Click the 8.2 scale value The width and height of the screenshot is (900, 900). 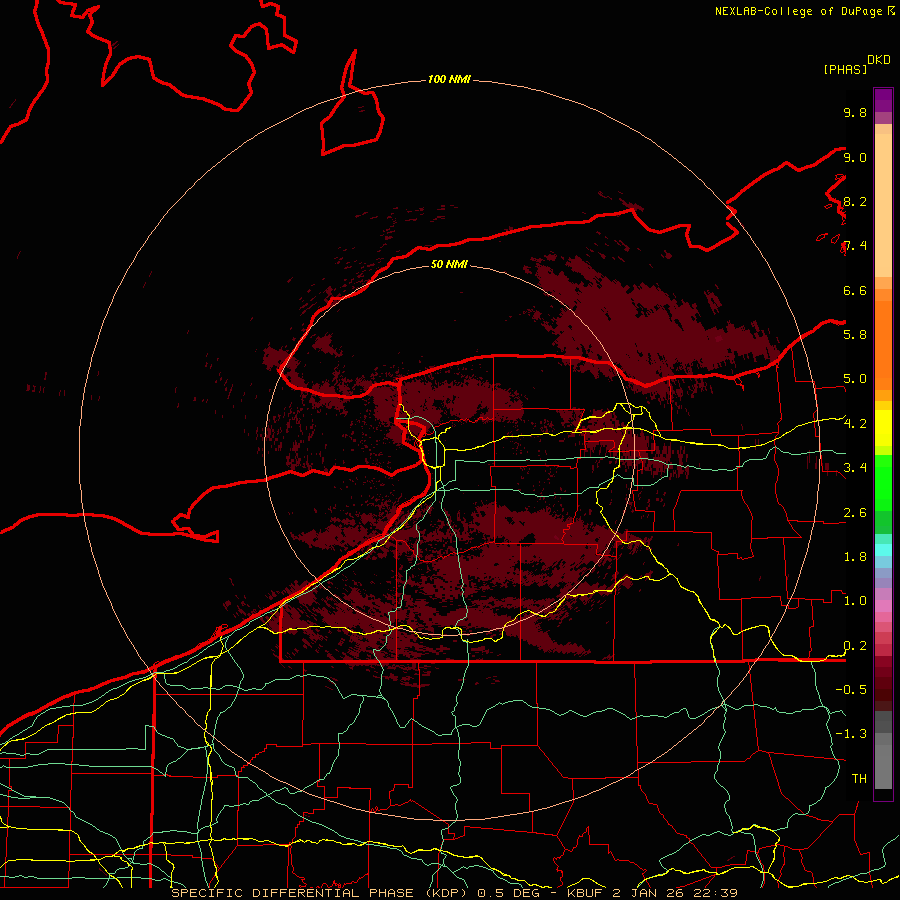click(x=855, y=201)
